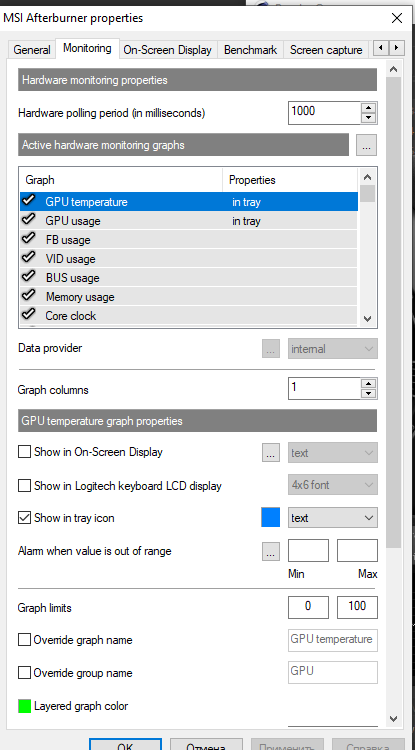Increase hardware polling period with up arrow
The width and height of the screenshot is (415, 750).
(x=368, y=107)
